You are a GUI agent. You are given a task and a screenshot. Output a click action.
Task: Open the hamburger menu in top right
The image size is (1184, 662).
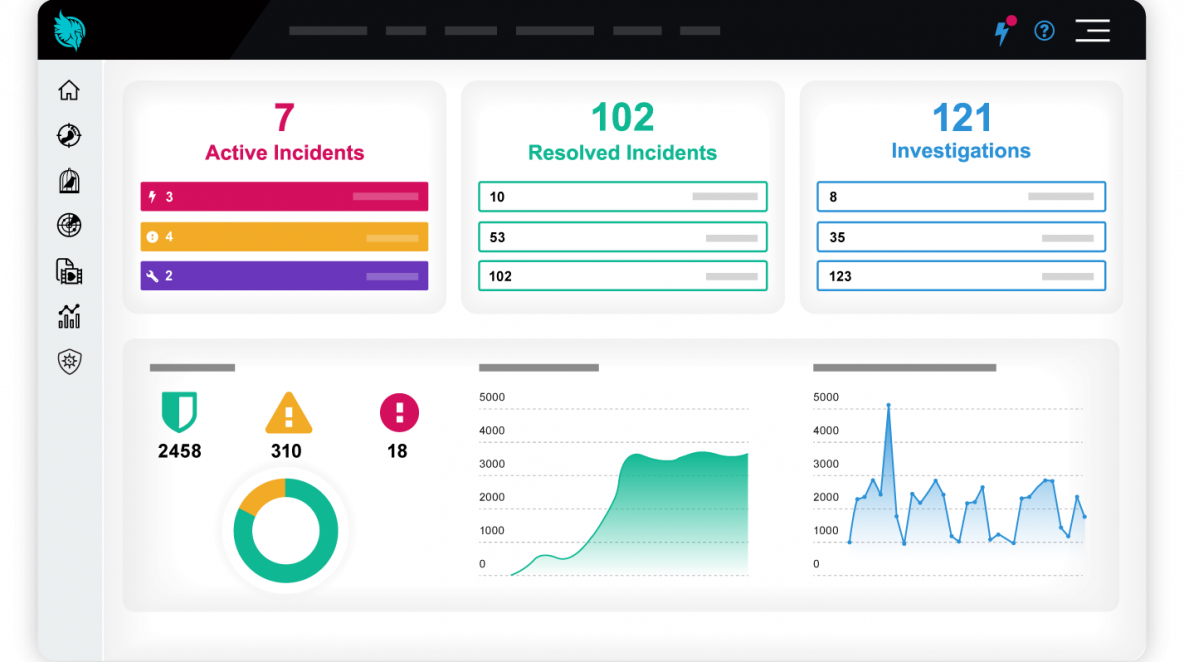click(1092, 31)
